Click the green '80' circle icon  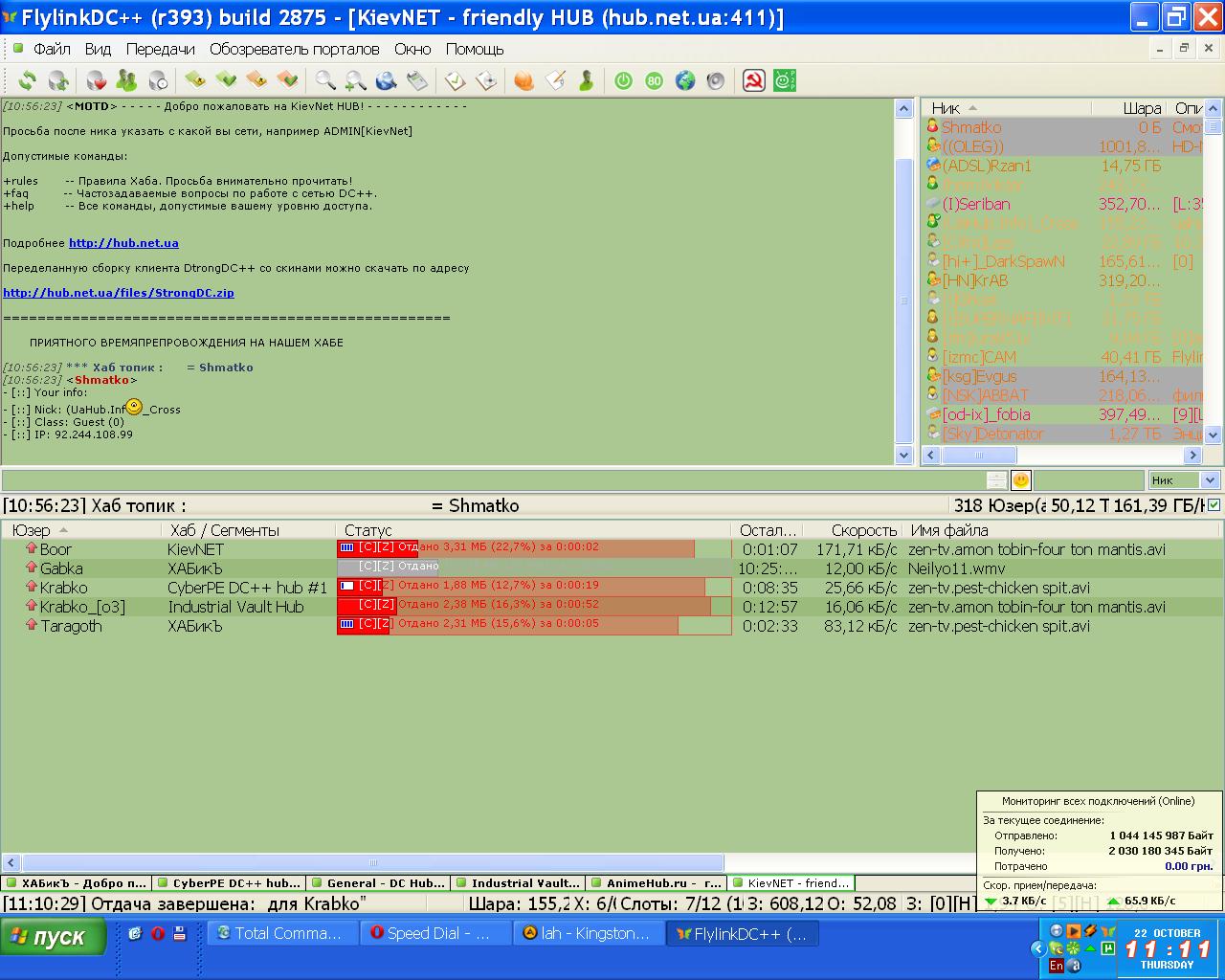pos(654,81)
